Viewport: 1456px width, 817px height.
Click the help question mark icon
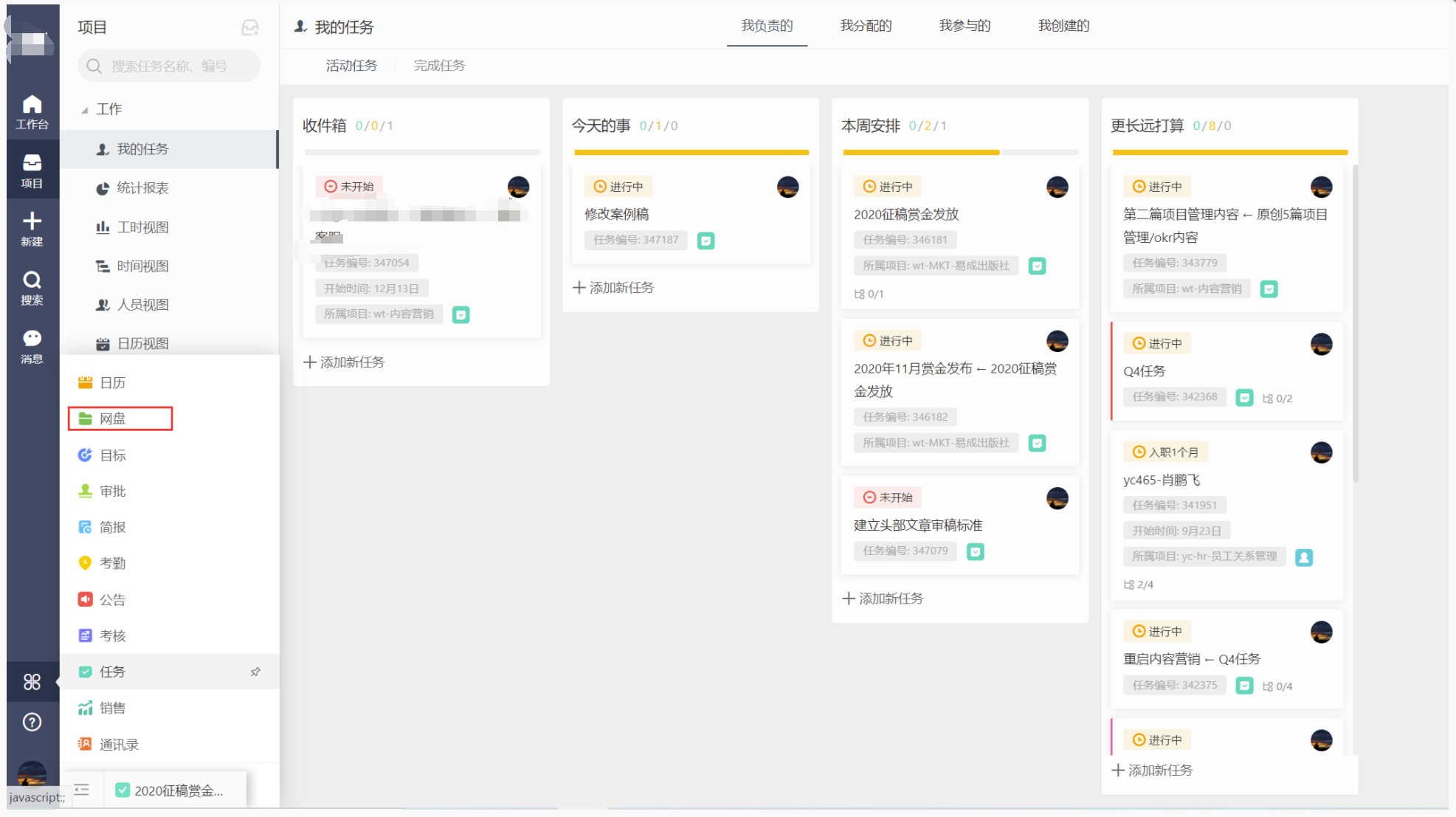click(x=32, y=722)
